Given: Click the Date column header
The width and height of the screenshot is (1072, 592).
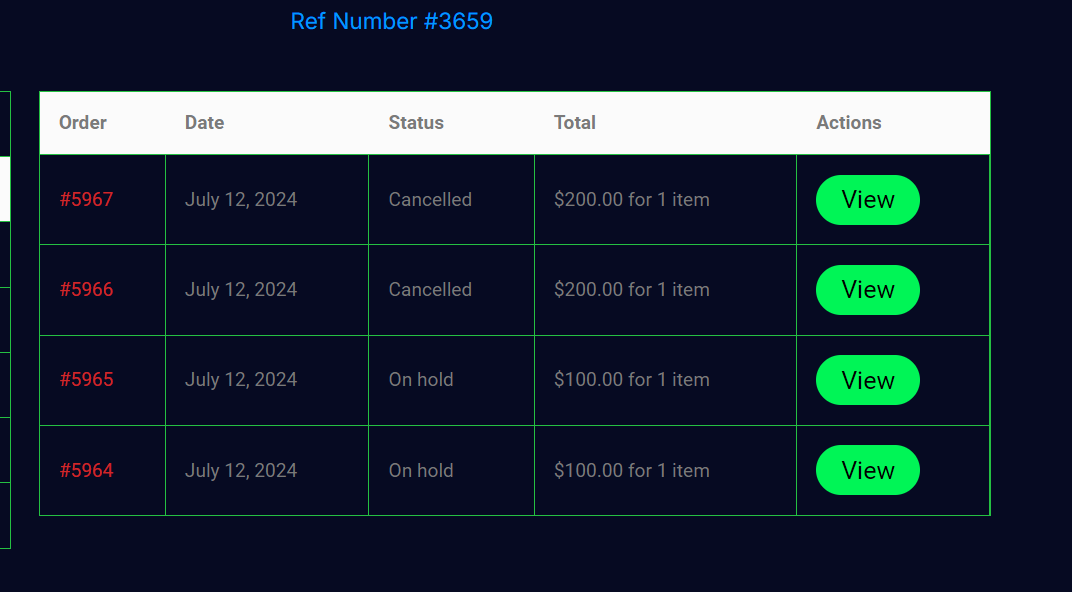Looking at the screenshot, I should pos(204,123).
